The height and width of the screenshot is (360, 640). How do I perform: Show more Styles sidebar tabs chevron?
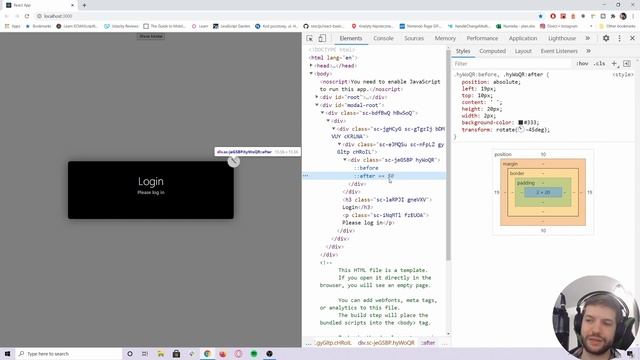(588, 51)
